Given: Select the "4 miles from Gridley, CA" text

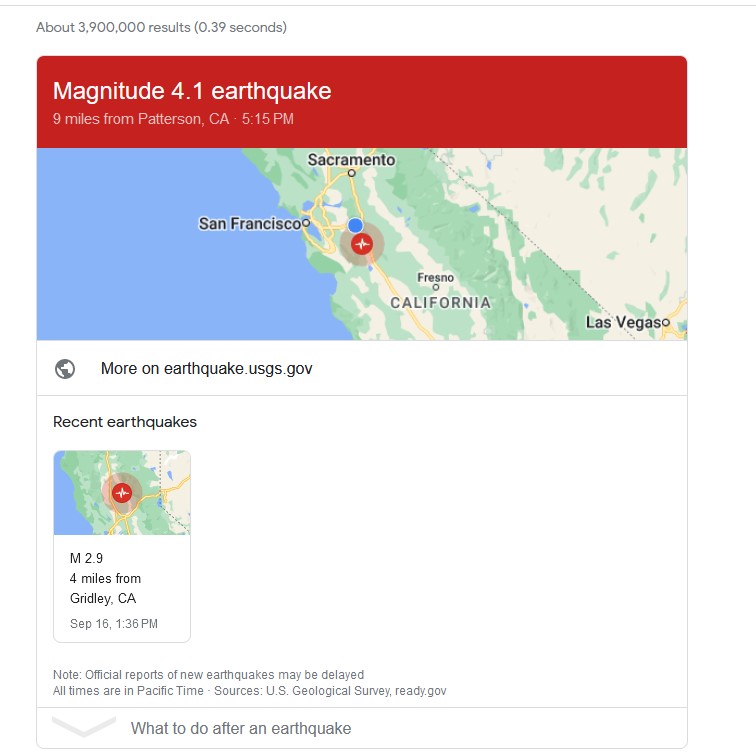Looking at the screenshot, I should point(105,588).
